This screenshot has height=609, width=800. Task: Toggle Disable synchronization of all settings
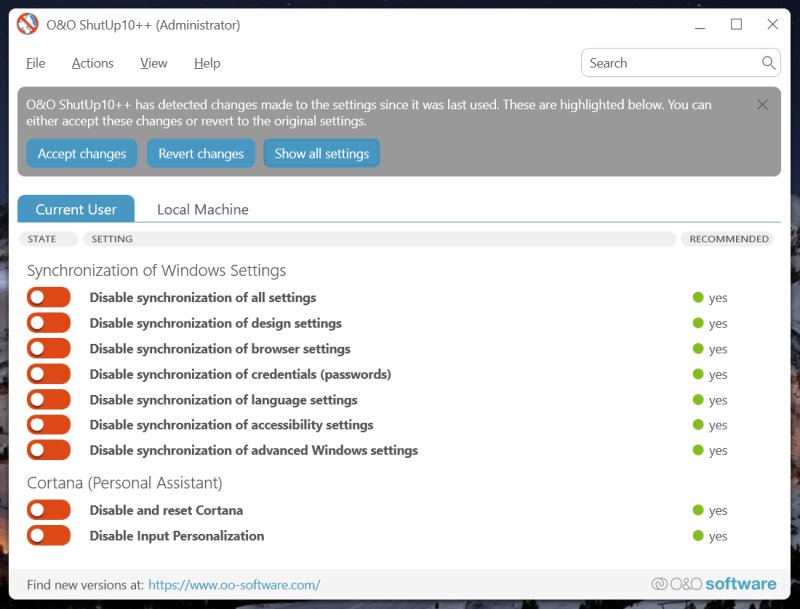[49, 297]
